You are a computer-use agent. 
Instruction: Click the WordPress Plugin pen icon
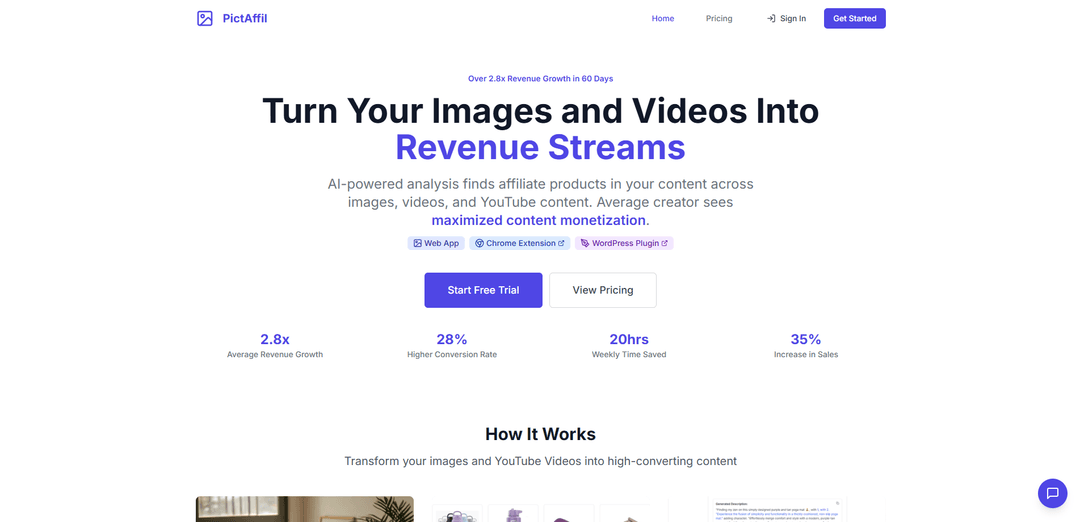(x=585, y=243)
